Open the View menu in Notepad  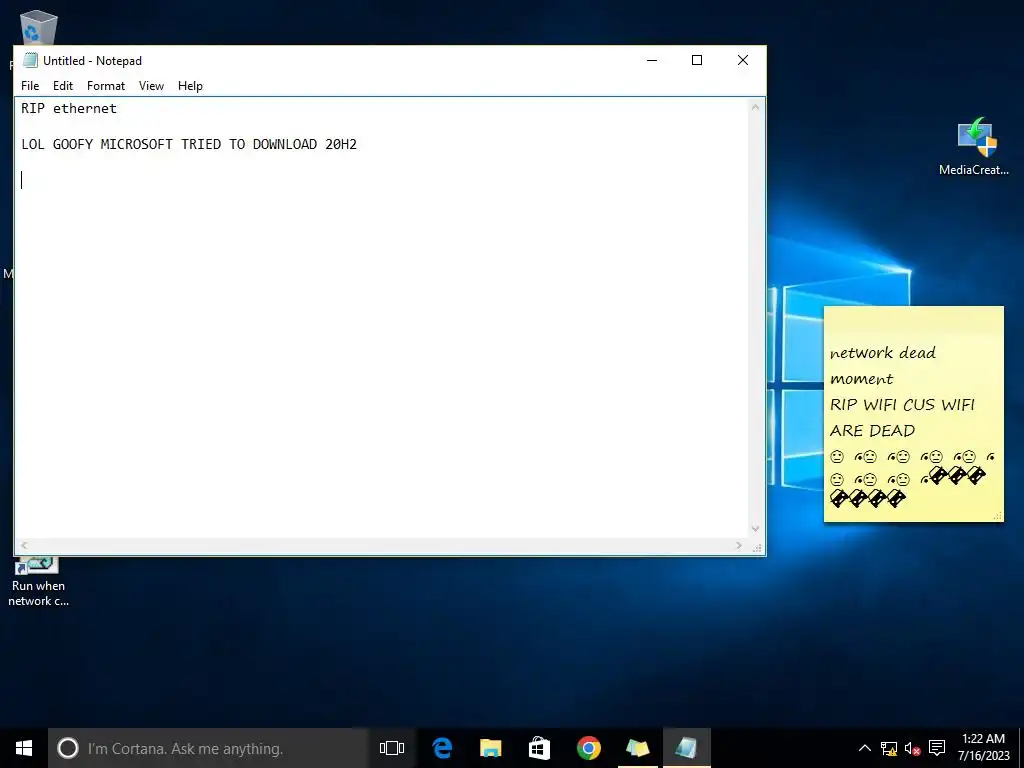coord(151,86)
